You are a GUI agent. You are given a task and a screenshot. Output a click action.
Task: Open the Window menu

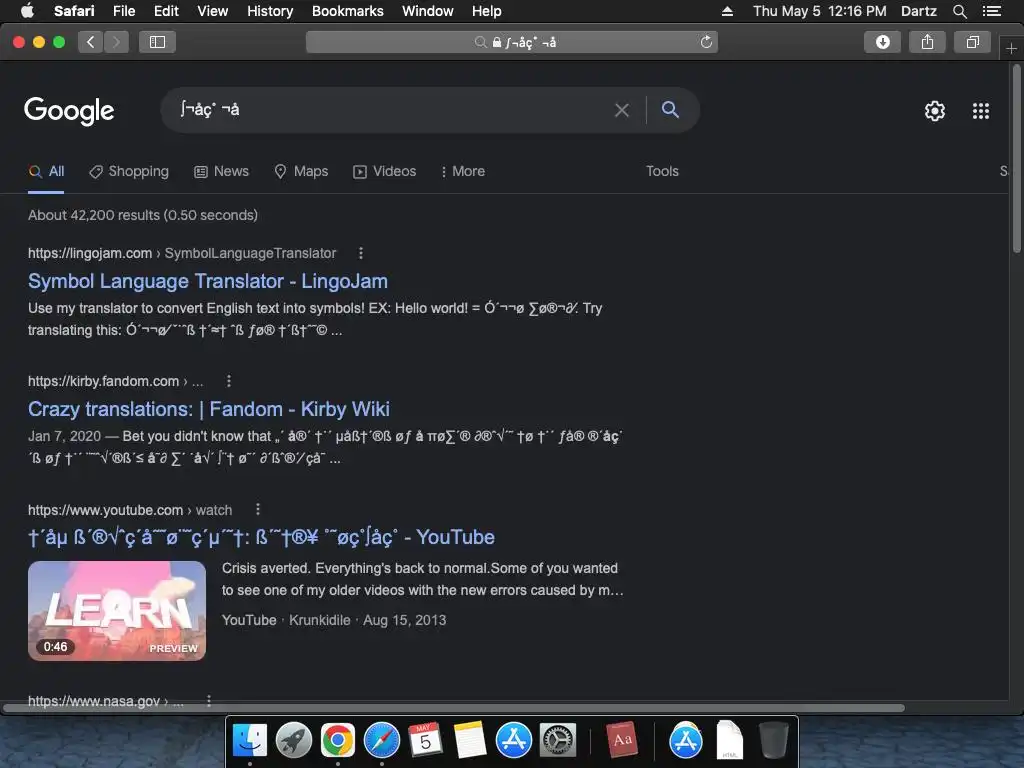tap(427, 11)
